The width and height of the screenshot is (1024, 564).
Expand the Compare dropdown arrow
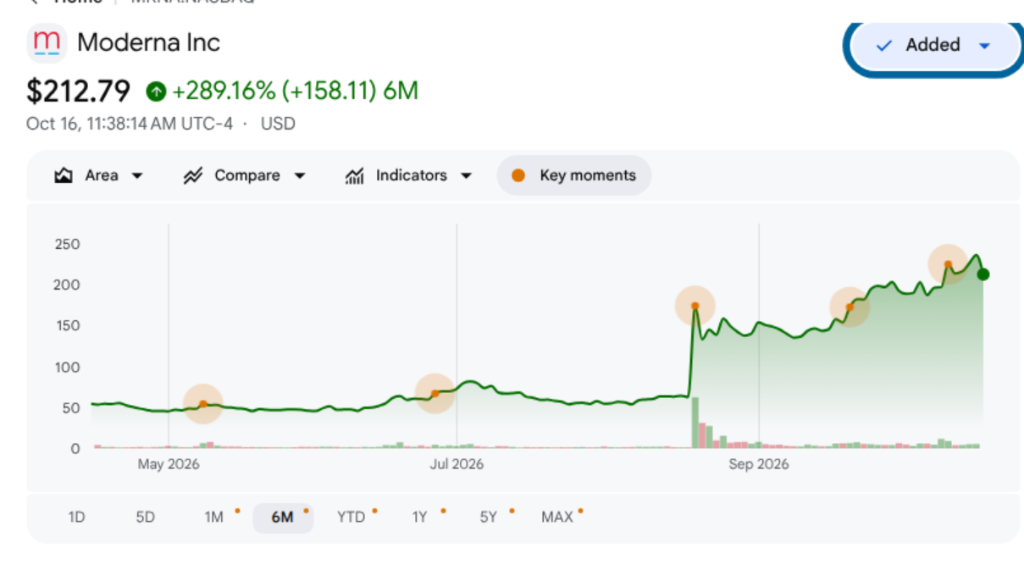(x=300, y=176)
